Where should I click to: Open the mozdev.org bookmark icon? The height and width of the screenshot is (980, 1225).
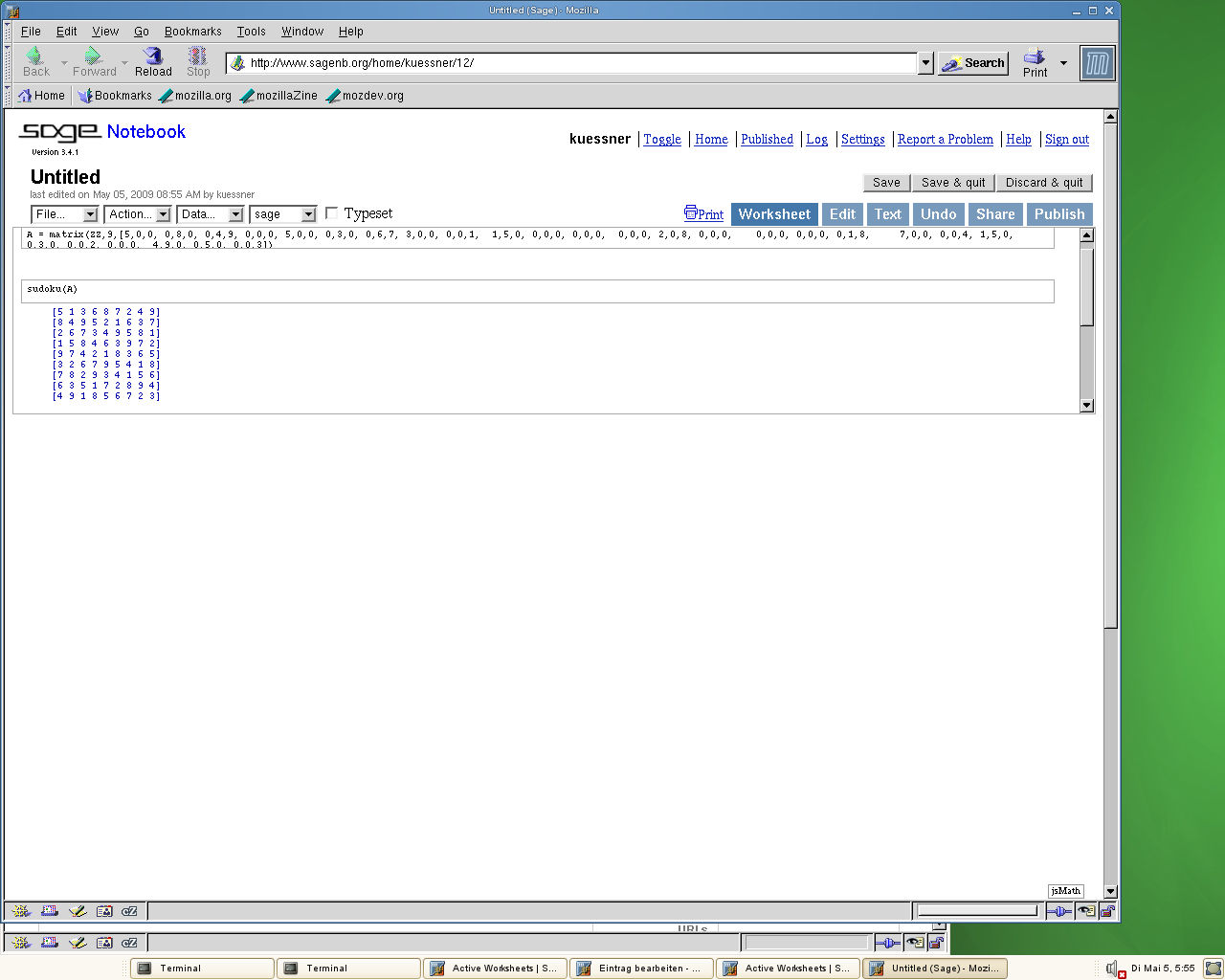(333, 96)
